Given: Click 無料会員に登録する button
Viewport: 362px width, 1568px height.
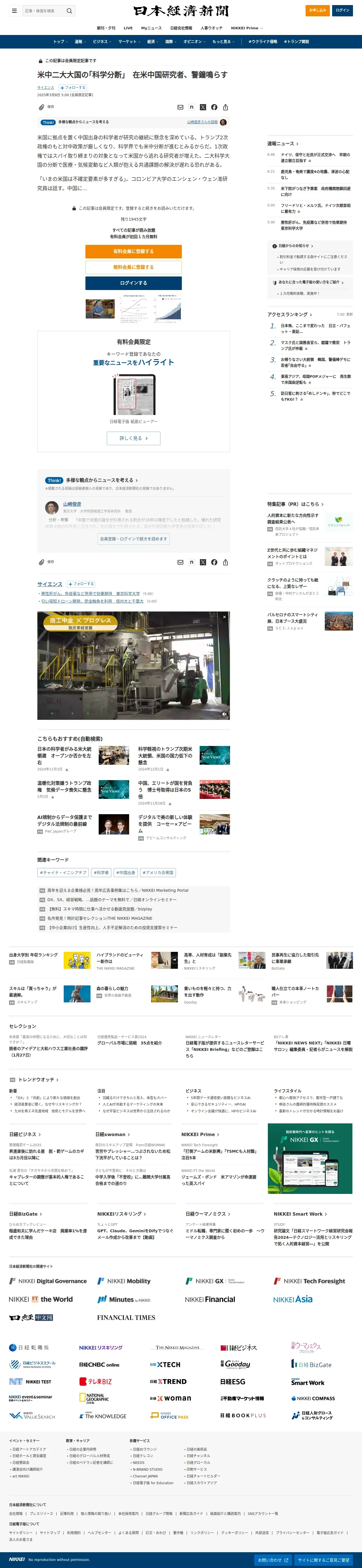Looking at the screenshot, I should pos(133,267).
